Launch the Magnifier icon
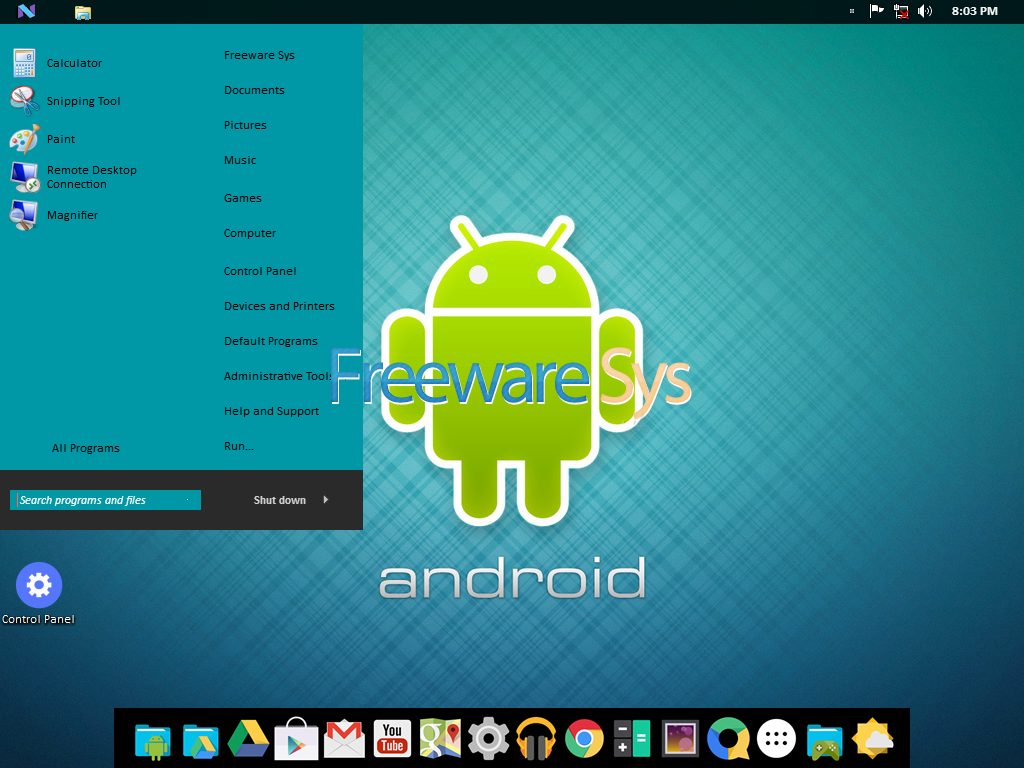This screenshot has width=1024, height=768. 24,215
